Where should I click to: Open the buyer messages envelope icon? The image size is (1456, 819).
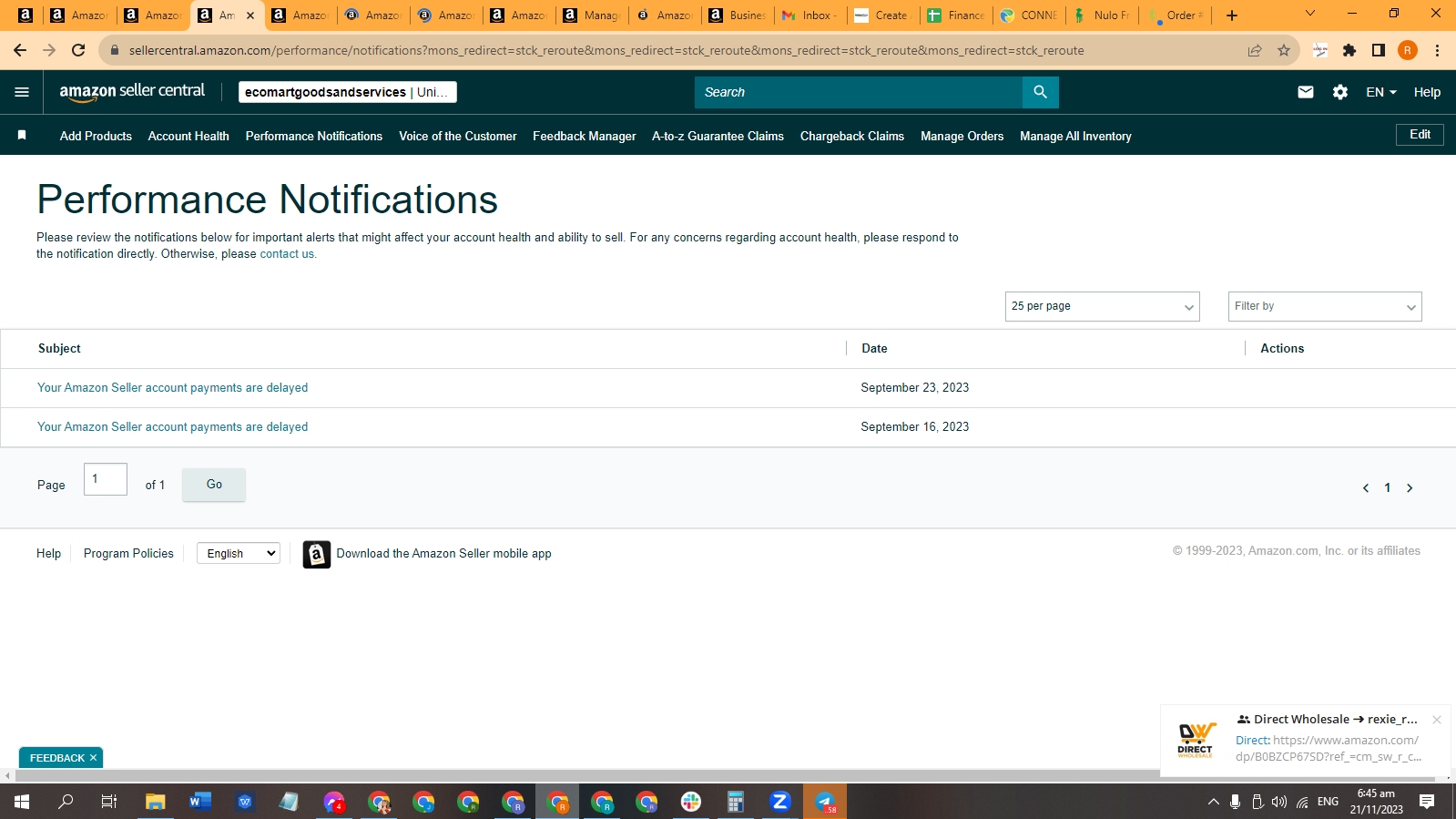(1305, 92)
